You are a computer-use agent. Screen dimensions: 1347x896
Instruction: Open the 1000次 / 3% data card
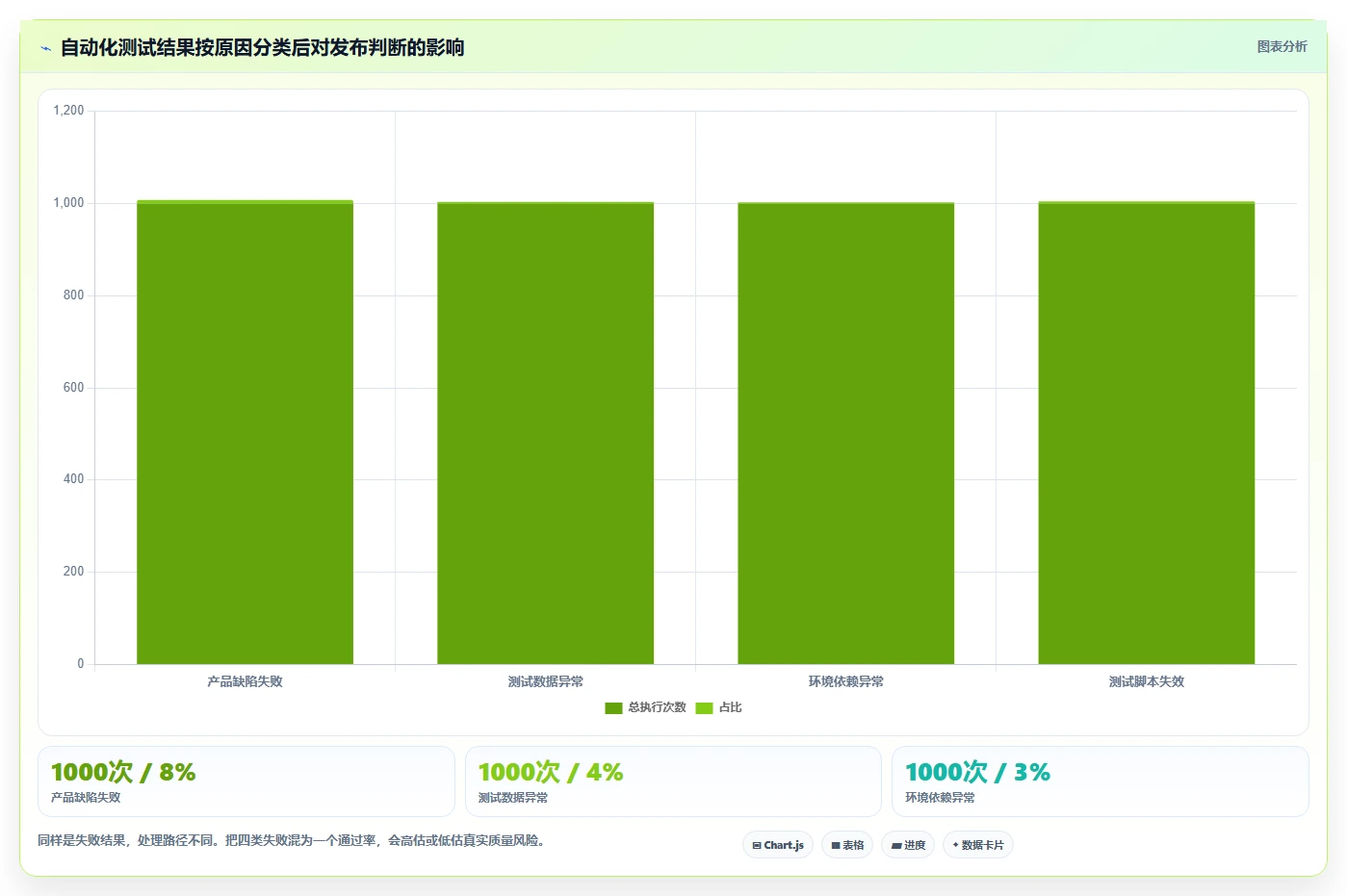1100,781
